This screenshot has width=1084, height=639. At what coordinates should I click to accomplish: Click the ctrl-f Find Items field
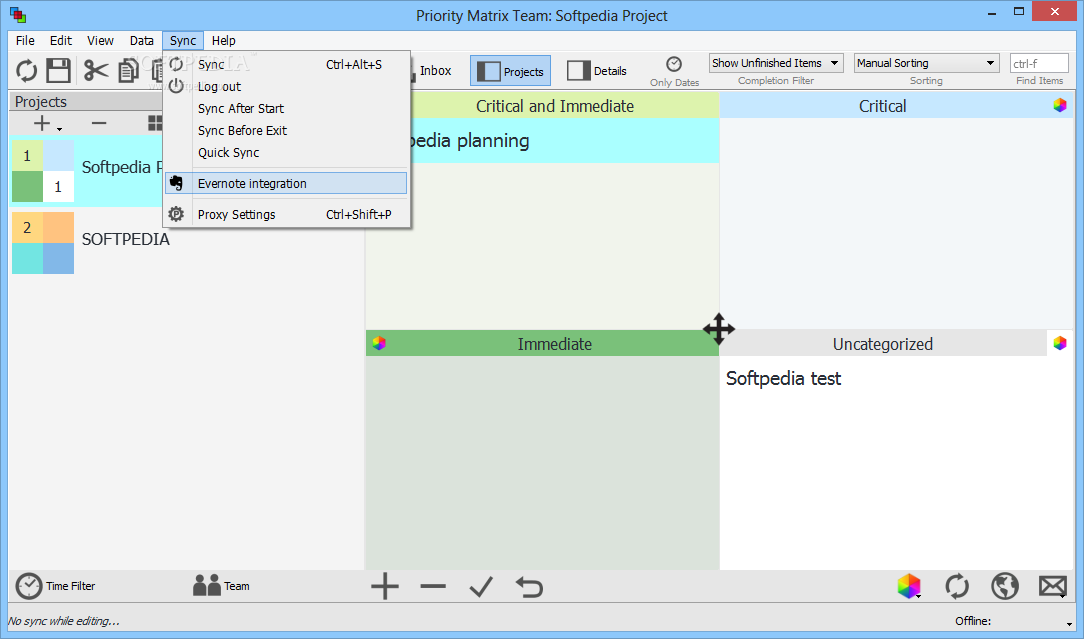[x=1039, y=64]
